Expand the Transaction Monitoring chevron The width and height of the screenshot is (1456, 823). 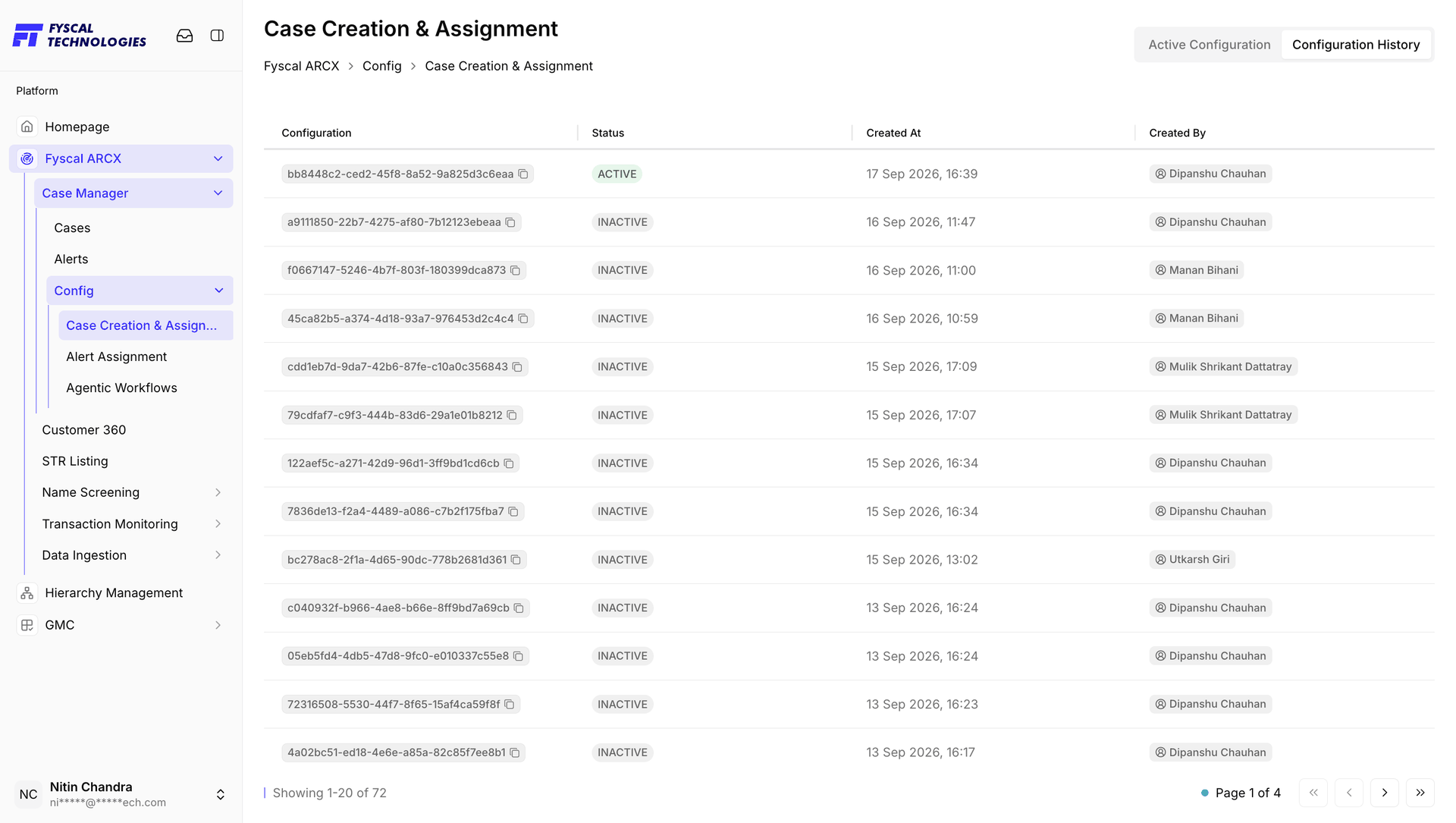(218, 524)
